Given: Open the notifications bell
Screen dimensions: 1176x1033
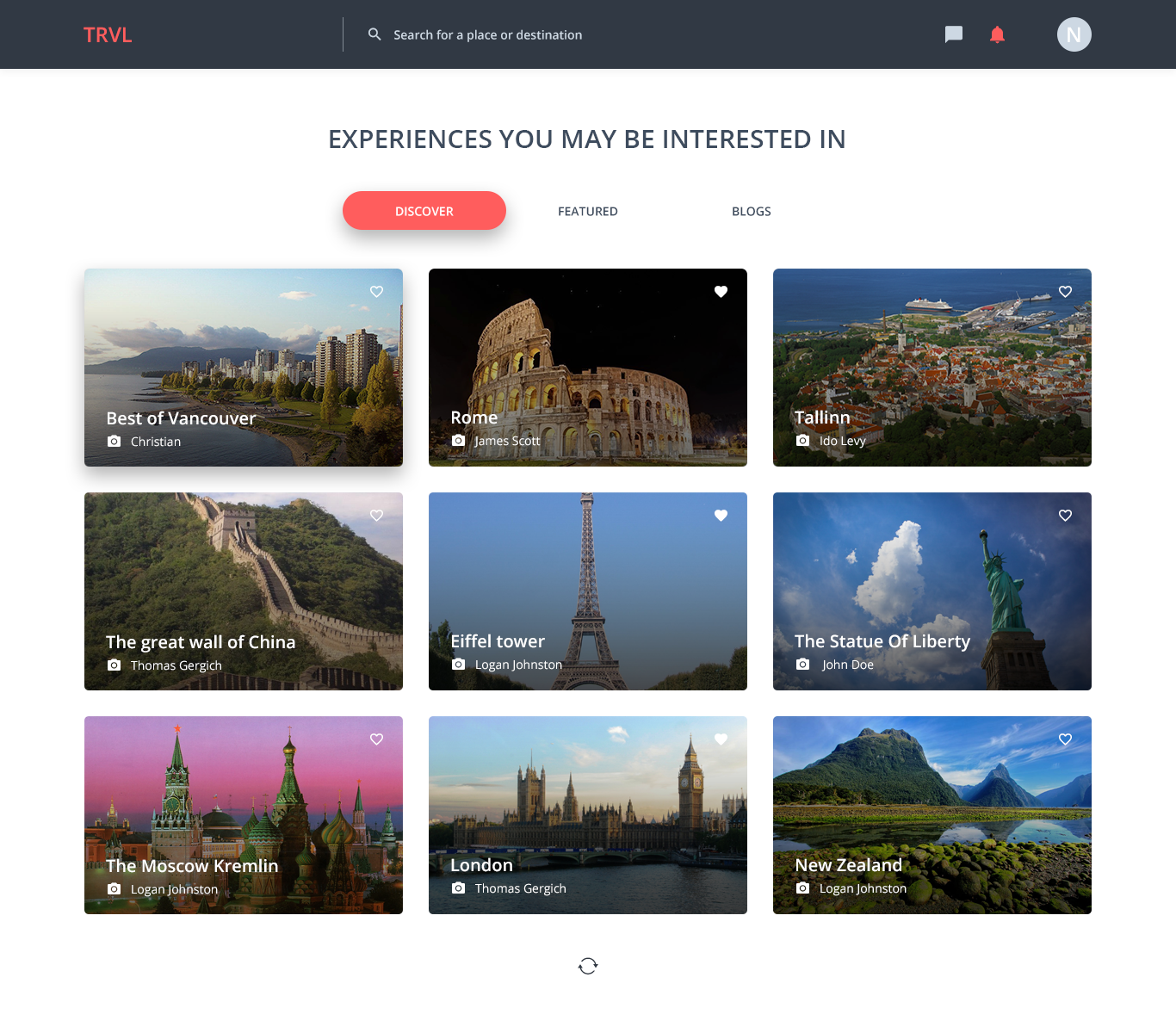Looking at the screenshot, I should tap(997, 34).
